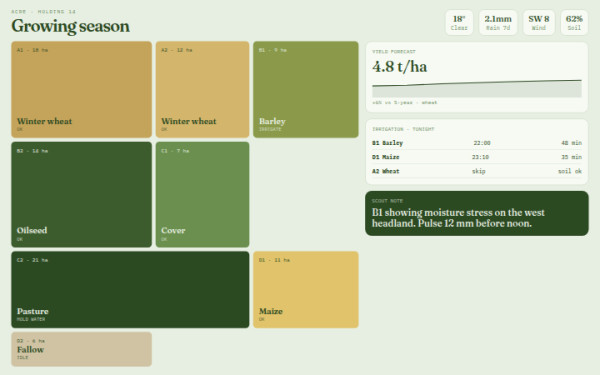Click the 62% soil moisture chip

tap(574, 23)
